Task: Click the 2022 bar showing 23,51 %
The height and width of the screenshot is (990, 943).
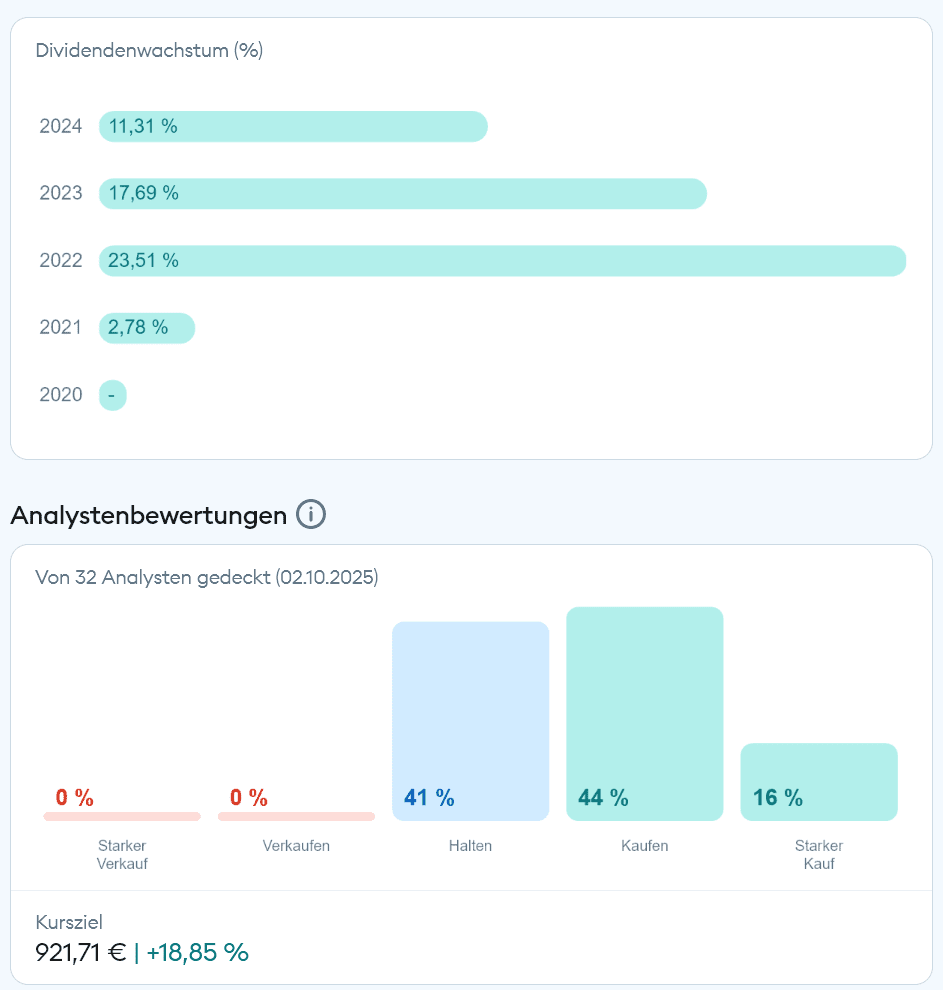Action: coord(502,261)
